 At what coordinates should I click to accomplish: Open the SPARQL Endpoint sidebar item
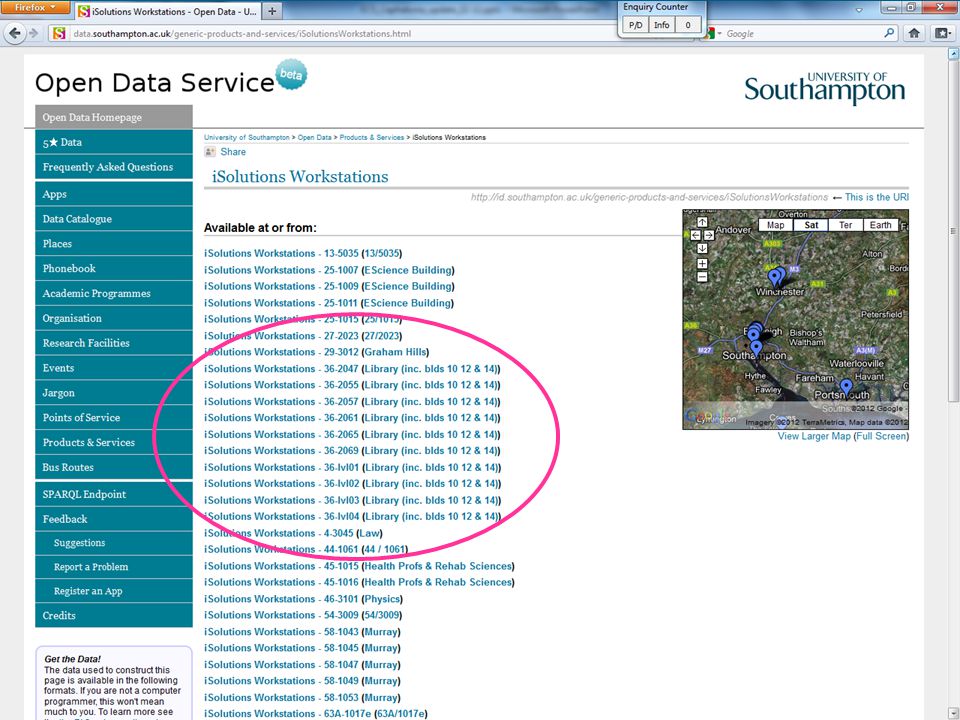pyautogui.click(x=114, y=494)
